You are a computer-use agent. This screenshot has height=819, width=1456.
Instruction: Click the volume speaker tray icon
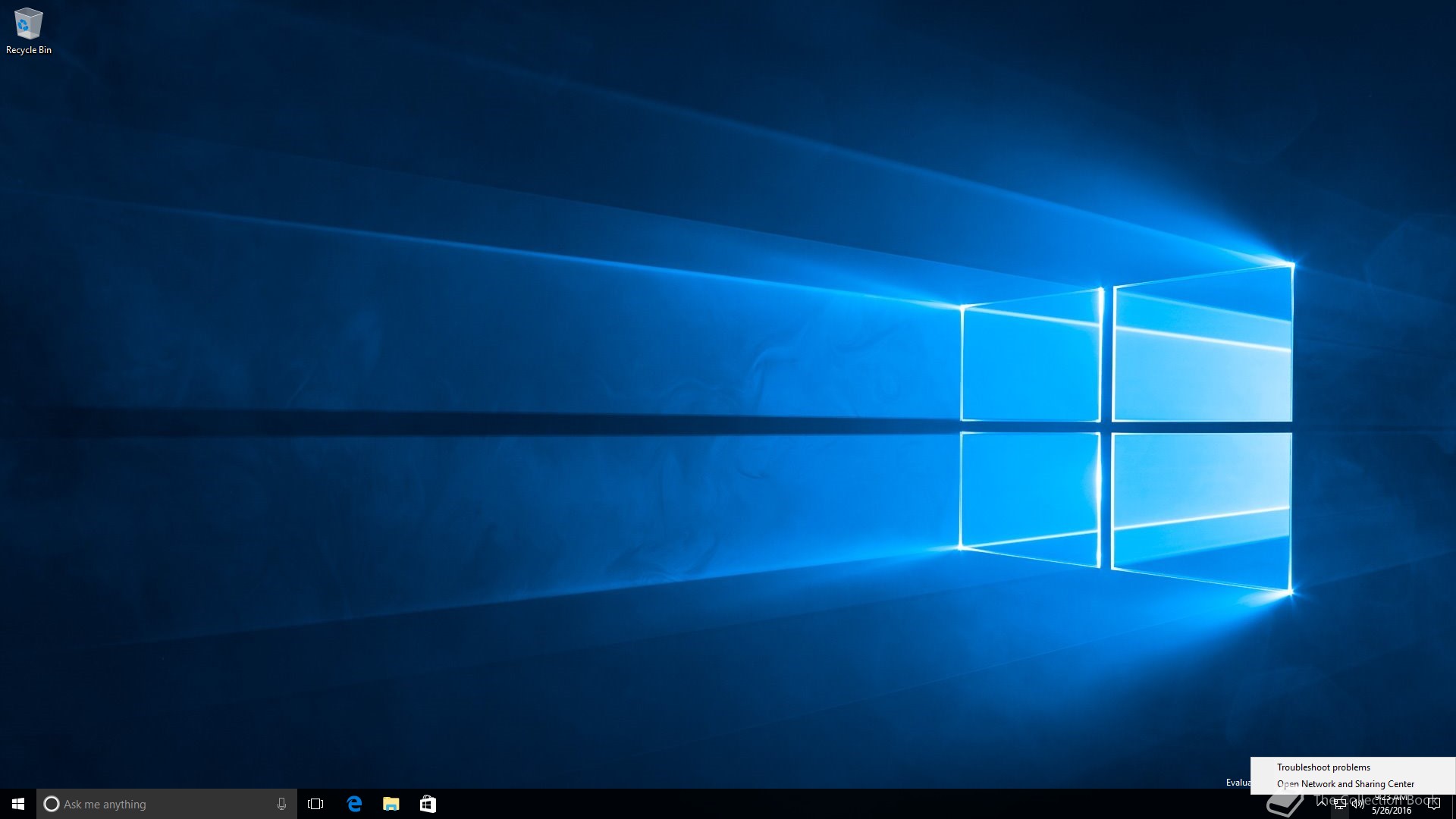tap(1358, 805)
